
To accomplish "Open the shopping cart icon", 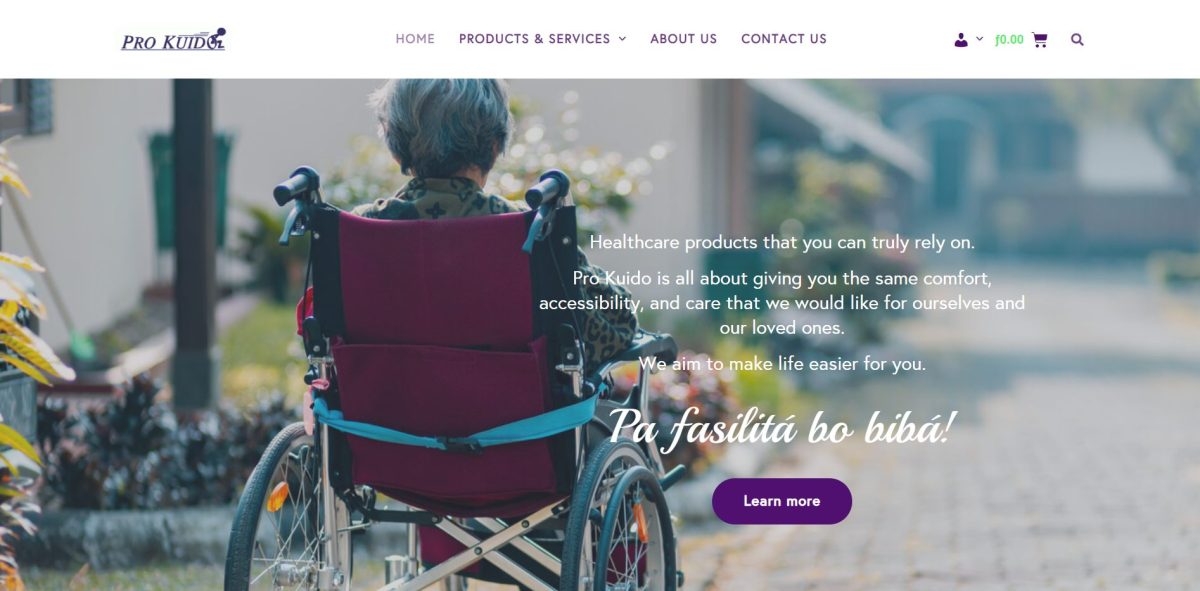I will point(1040,40).
